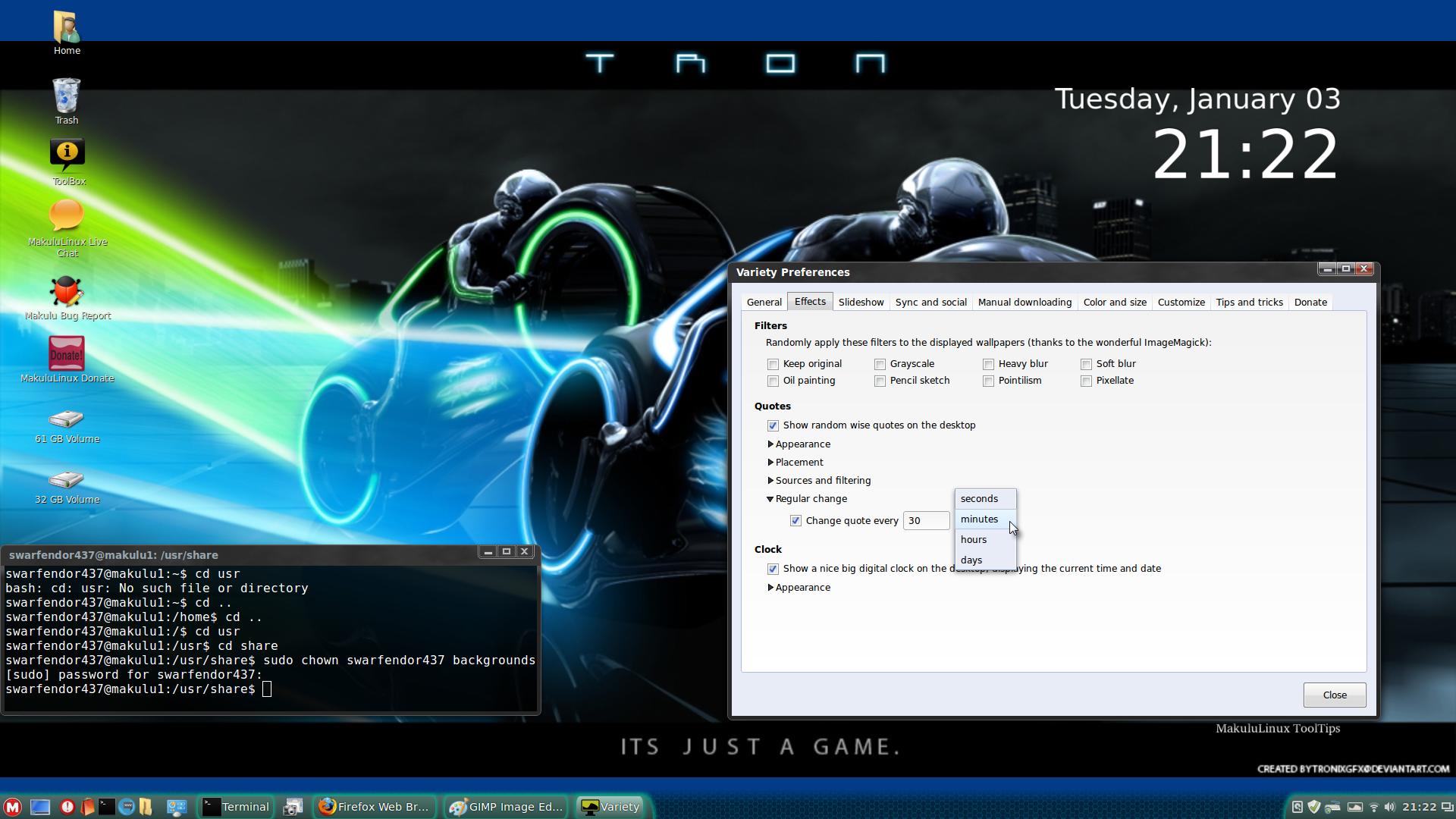The height and width of the screenshot is (819, 1456).
Task: Uncheck Change quote every checkbox
Action: tap(795, 521)
